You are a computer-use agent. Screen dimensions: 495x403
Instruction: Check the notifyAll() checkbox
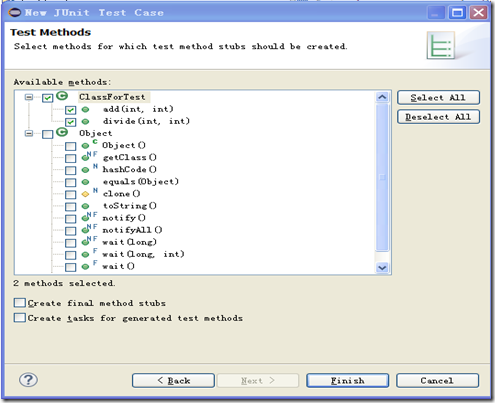[70, 231]
